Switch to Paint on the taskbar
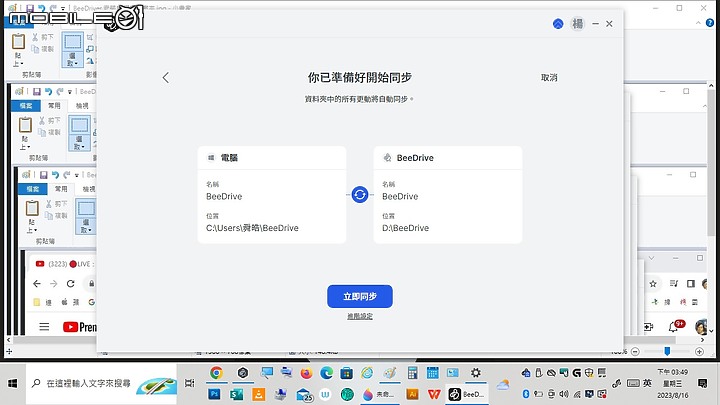This screenshot has width=720, height=405. tap(390, 373)
